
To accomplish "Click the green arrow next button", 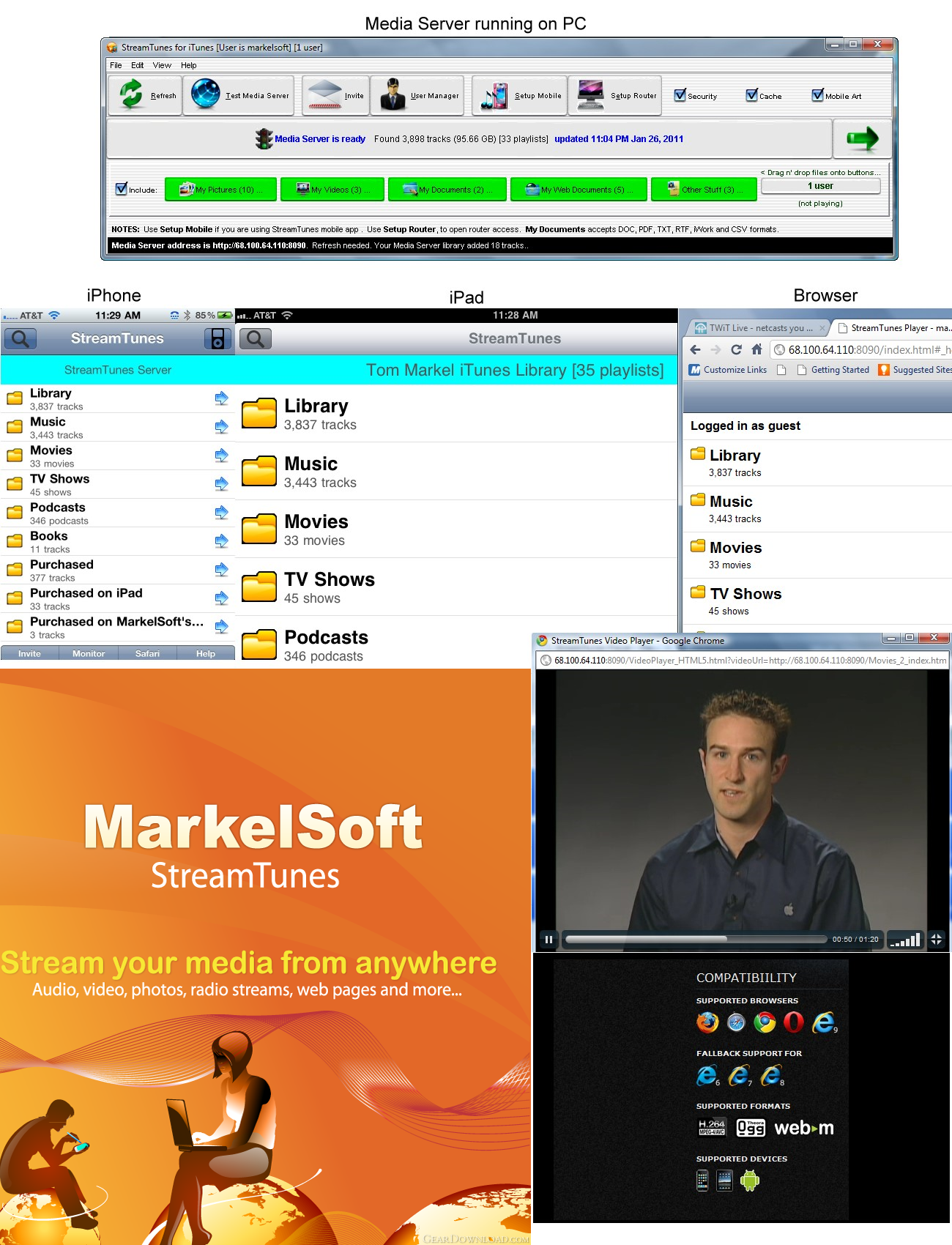I will pyautogui.click(x=862, y=138).
